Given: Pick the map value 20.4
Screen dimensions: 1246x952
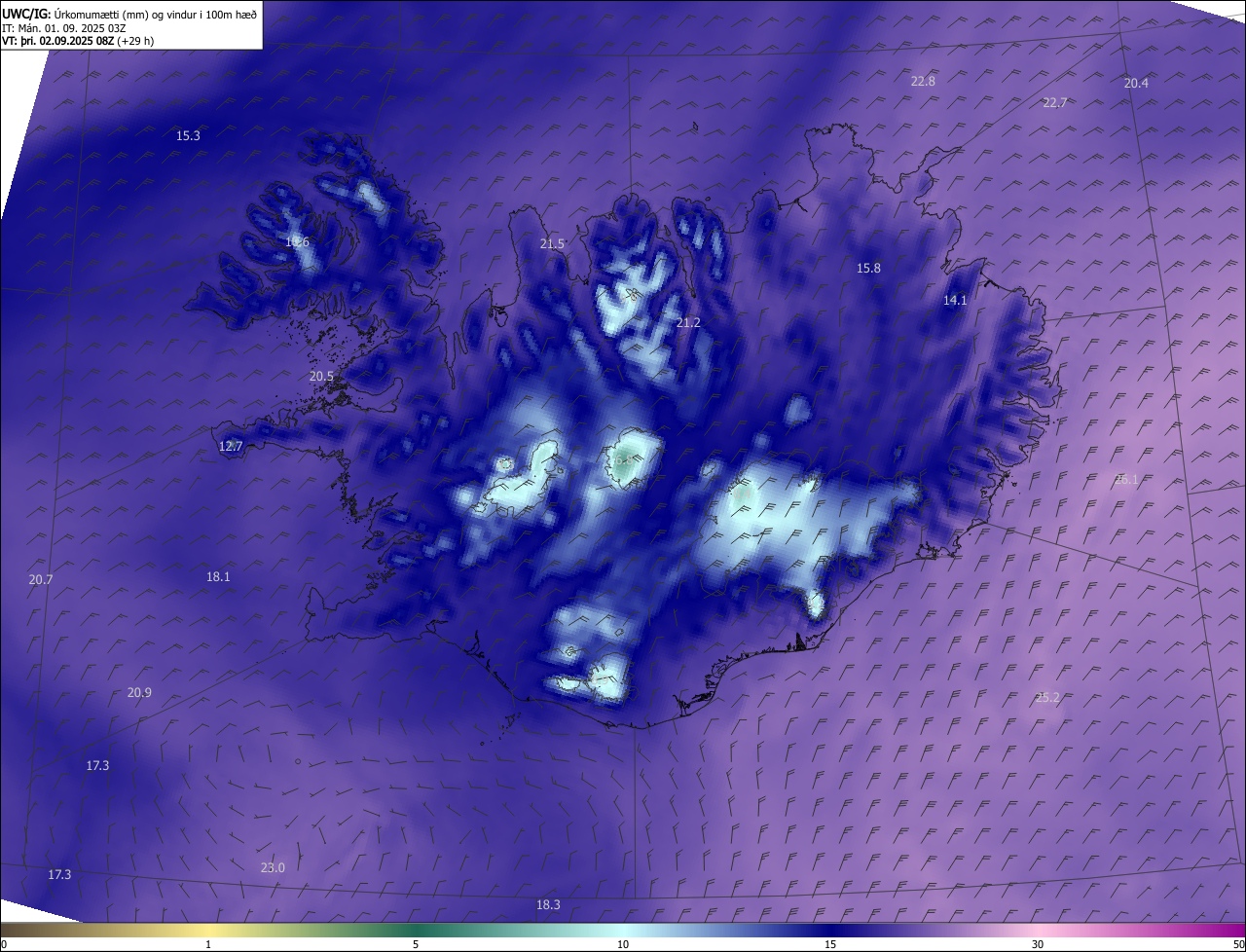Looking at the screenshot, I should pyautogui.click(x=1136, y=84).
